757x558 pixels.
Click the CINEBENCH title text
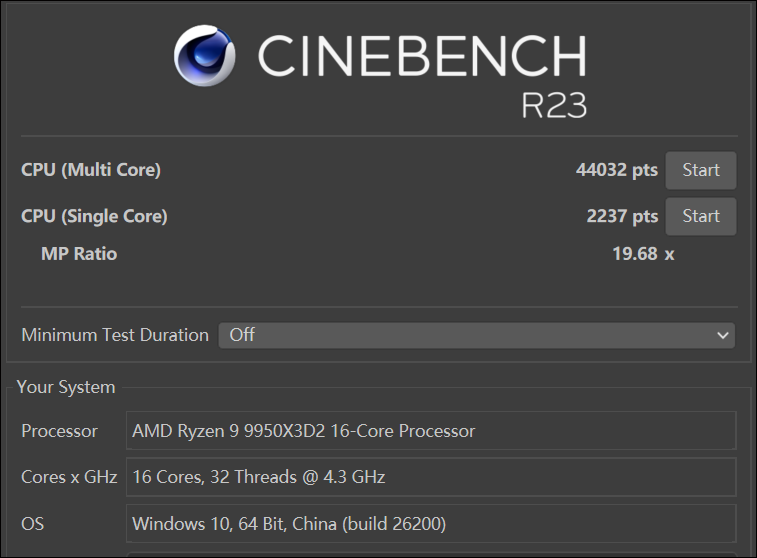click(422, 56)
